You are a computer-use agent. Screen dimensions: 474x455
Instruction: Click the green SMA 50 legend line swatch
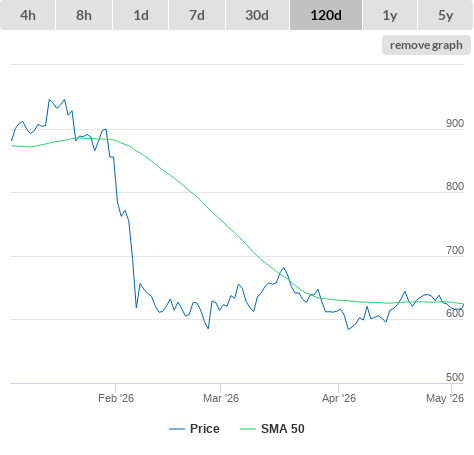coord(248,429)
